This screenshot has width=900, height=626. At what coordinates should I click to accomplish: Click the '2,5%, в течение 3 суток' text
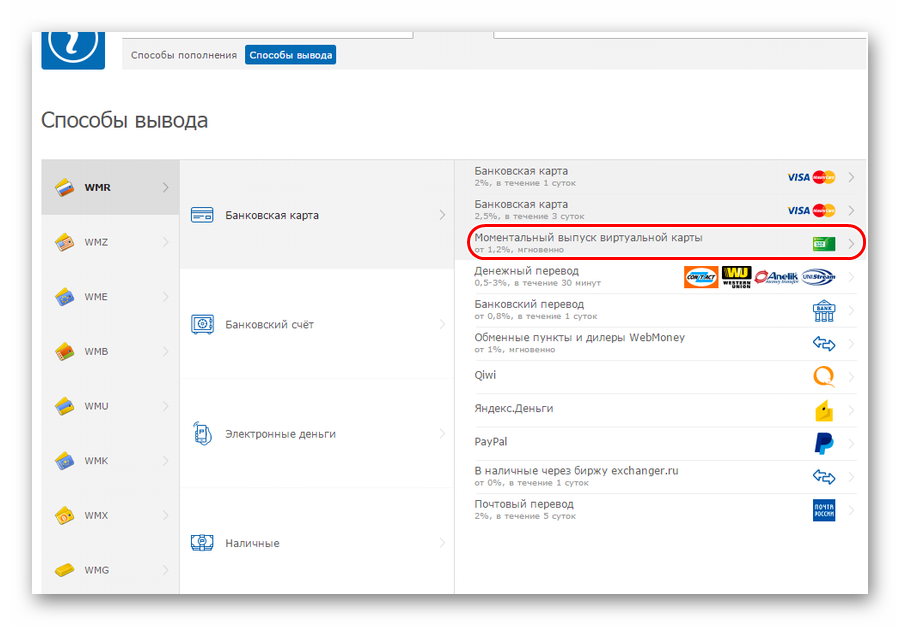pos(529,216)
